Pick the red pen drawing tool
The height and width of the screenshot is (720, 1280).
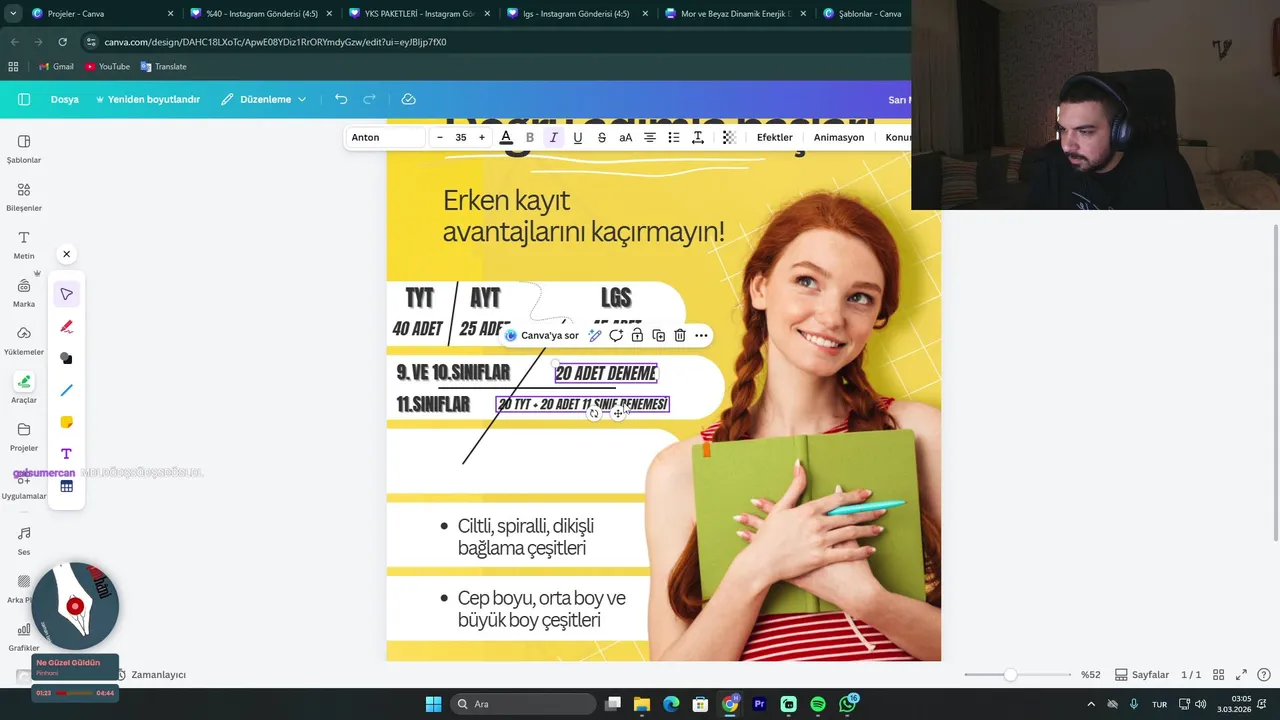pyautogui.click(x=66, y=326)
